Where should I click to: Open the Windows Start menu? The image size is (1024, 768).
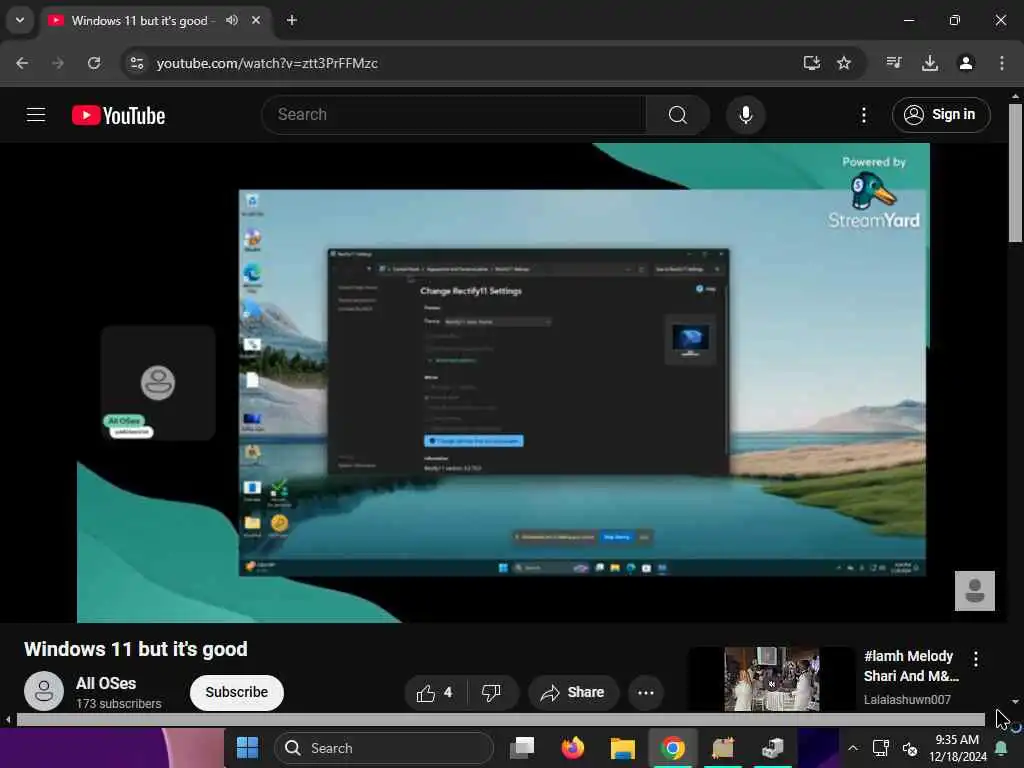coord(247,748)
